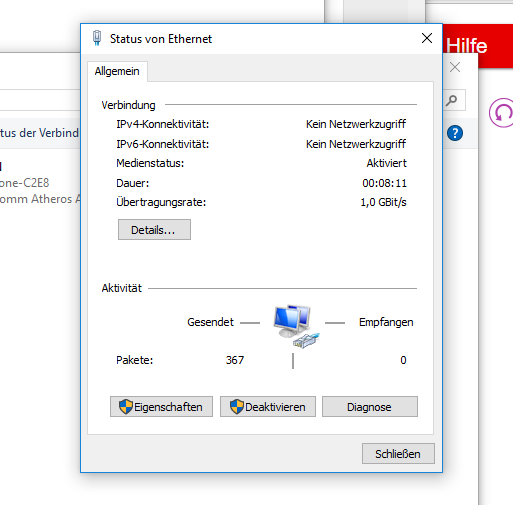Viewport: 513px width, 505px height.
Task: Select the Allgemein tab
Action: pos(117,71)
